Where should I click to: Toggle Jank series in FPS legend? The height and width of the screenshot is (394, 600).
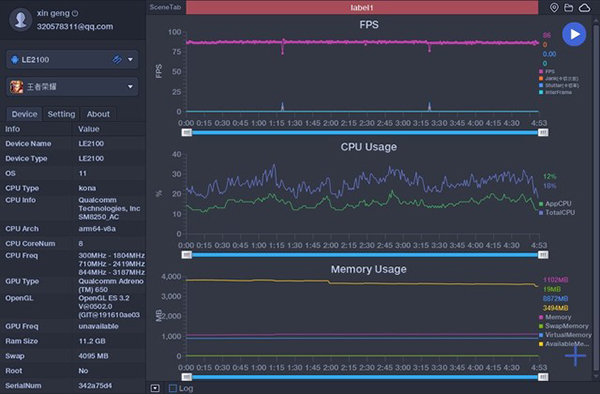(x=559, y=78)
